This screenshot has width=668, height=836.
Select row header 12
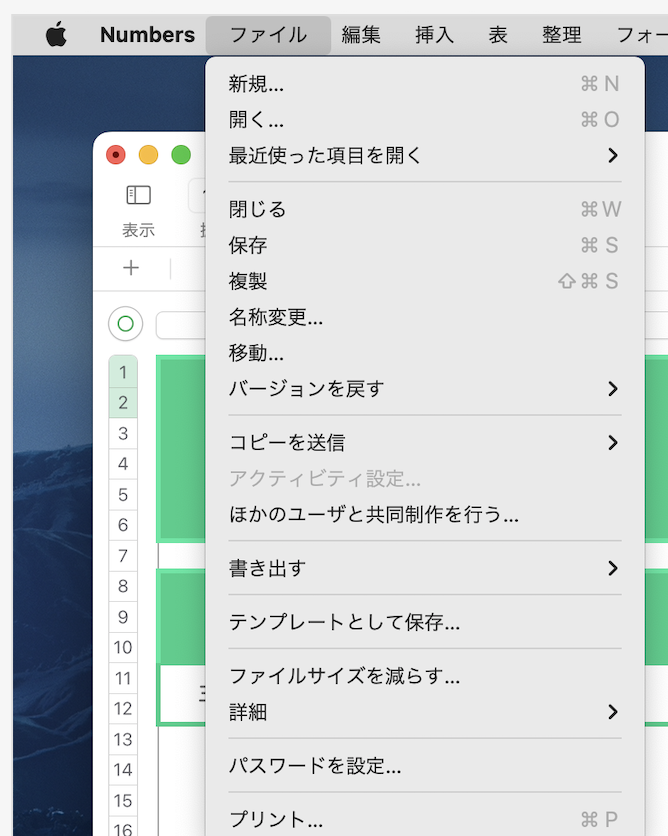(x=123, y=709)
